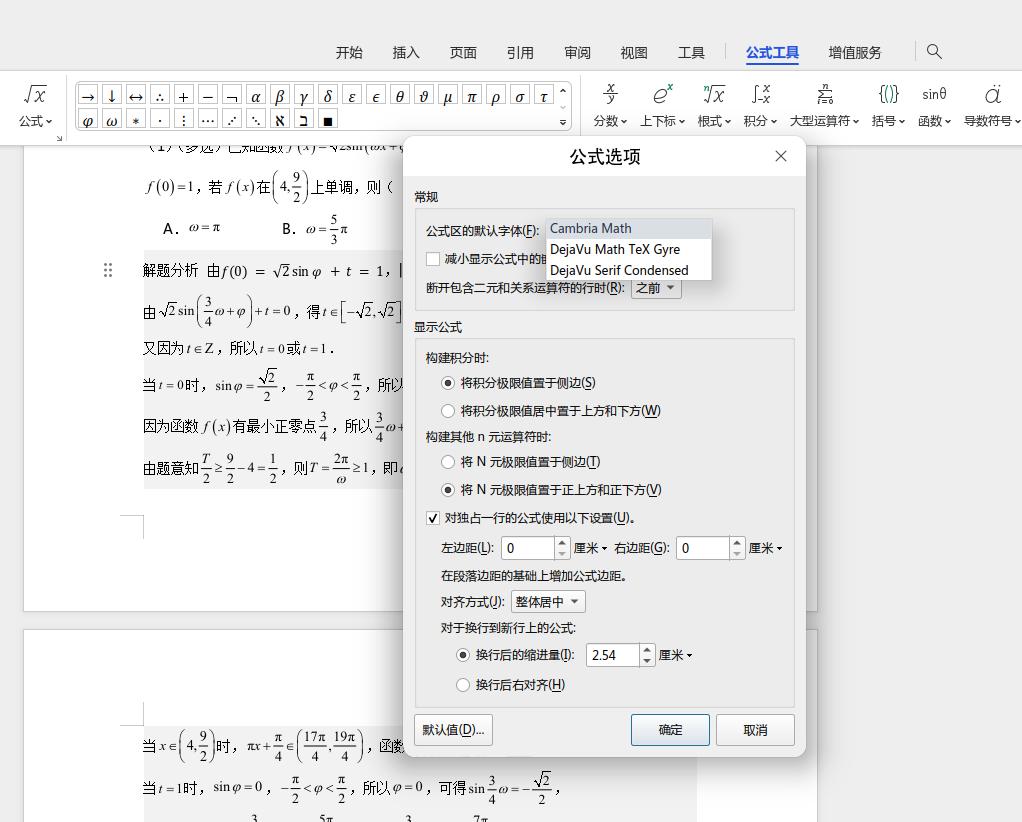Insert tau symbol

(x=544, y=96)
